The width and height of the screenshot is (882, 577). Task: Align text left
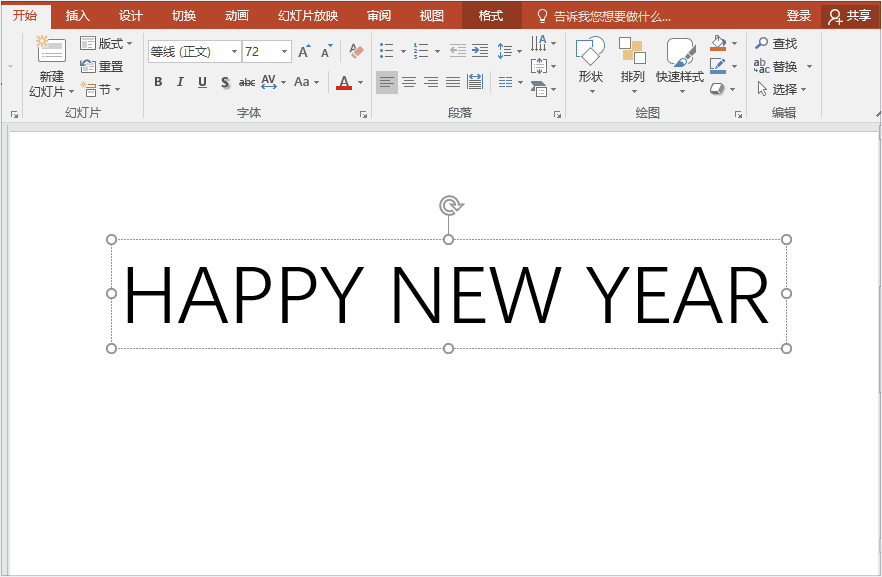[386, 82]
